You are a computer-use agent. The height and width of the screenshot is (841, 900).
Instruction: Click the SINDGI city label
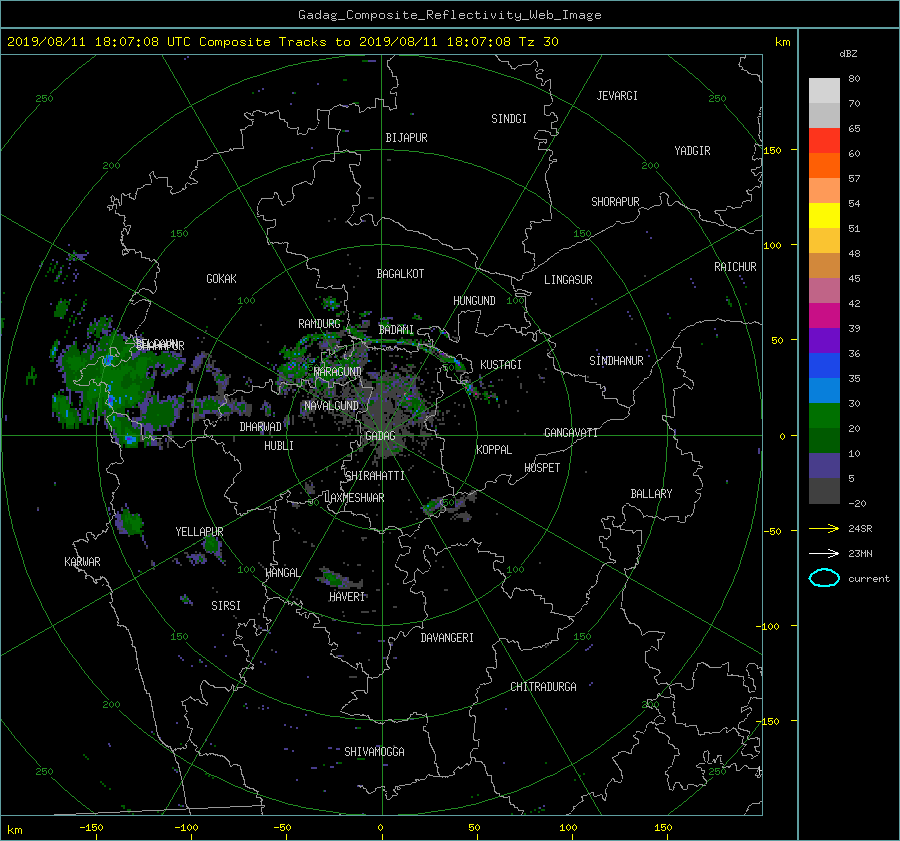509,119
